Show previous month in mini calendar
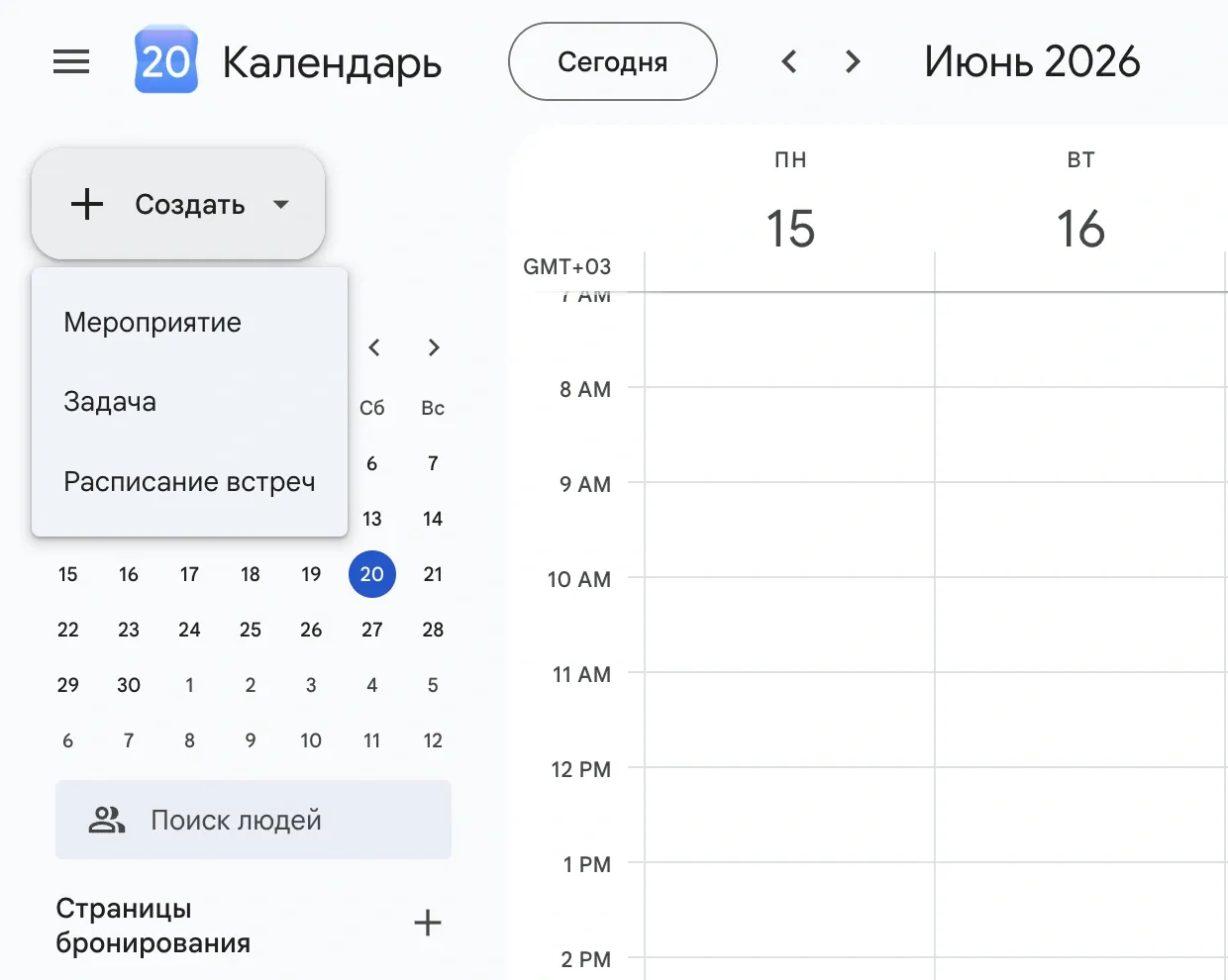Image resolution: width=1228 pixels, height=980 pixels. pyautogui.click(x=374, y=347)
